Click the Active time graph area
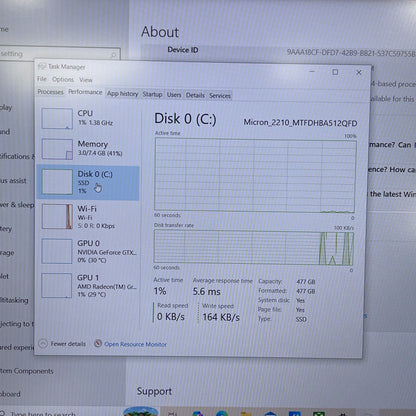416x416 pixels. (x=255, y=175)
